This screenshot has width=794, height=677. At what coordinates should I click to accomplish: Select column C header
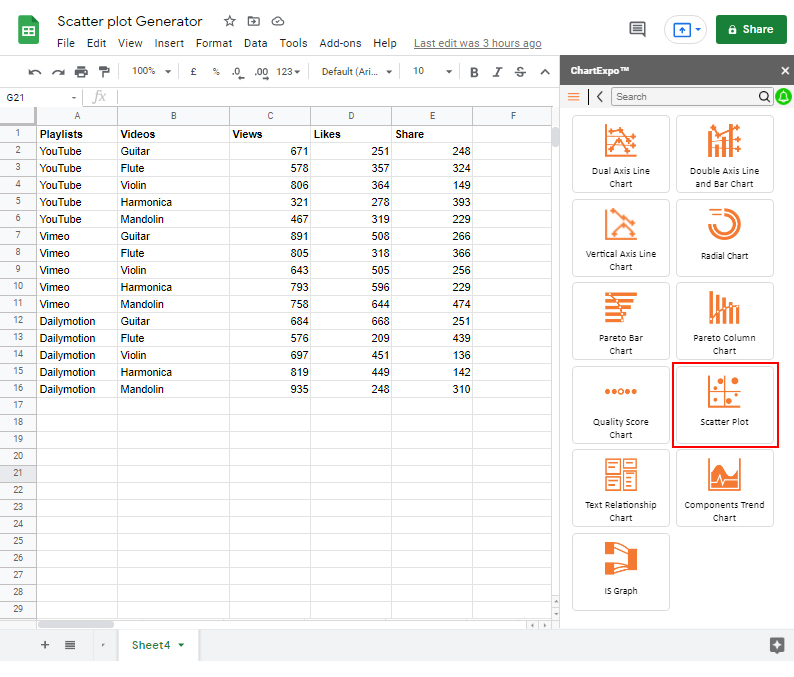pos(270,116)
